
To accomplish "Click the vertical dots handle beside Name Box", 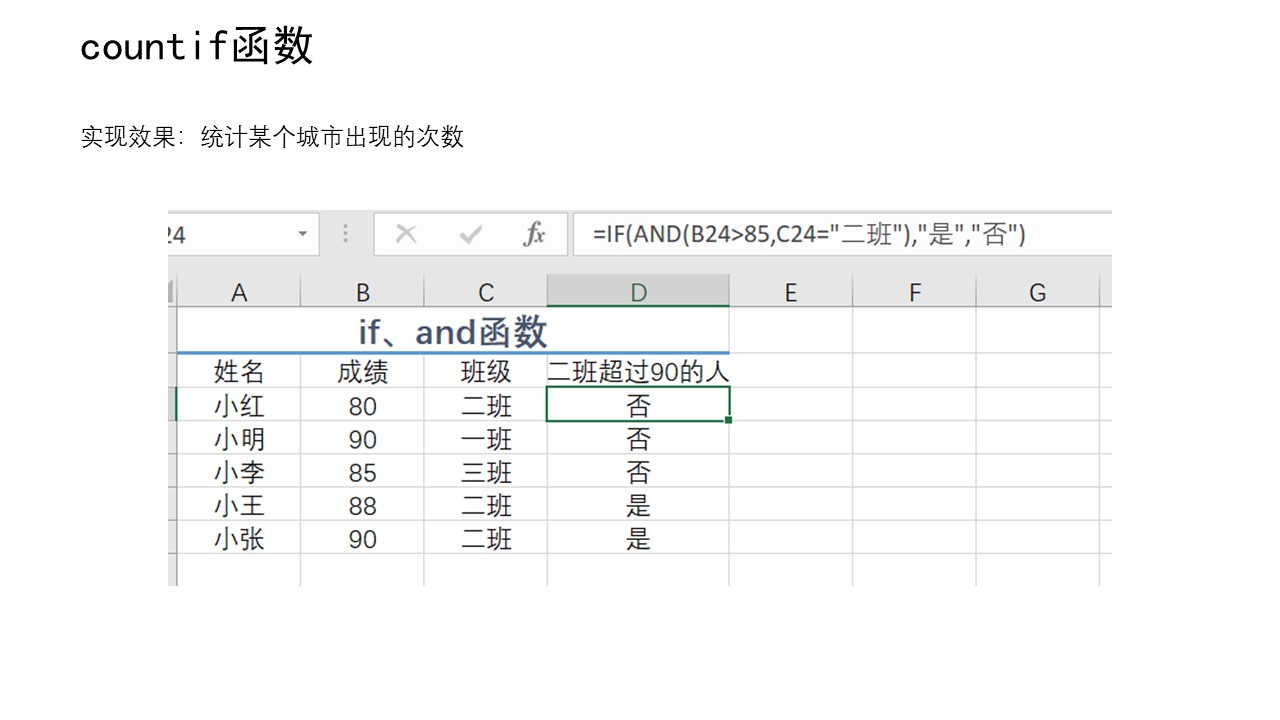I will coord(346,234).
